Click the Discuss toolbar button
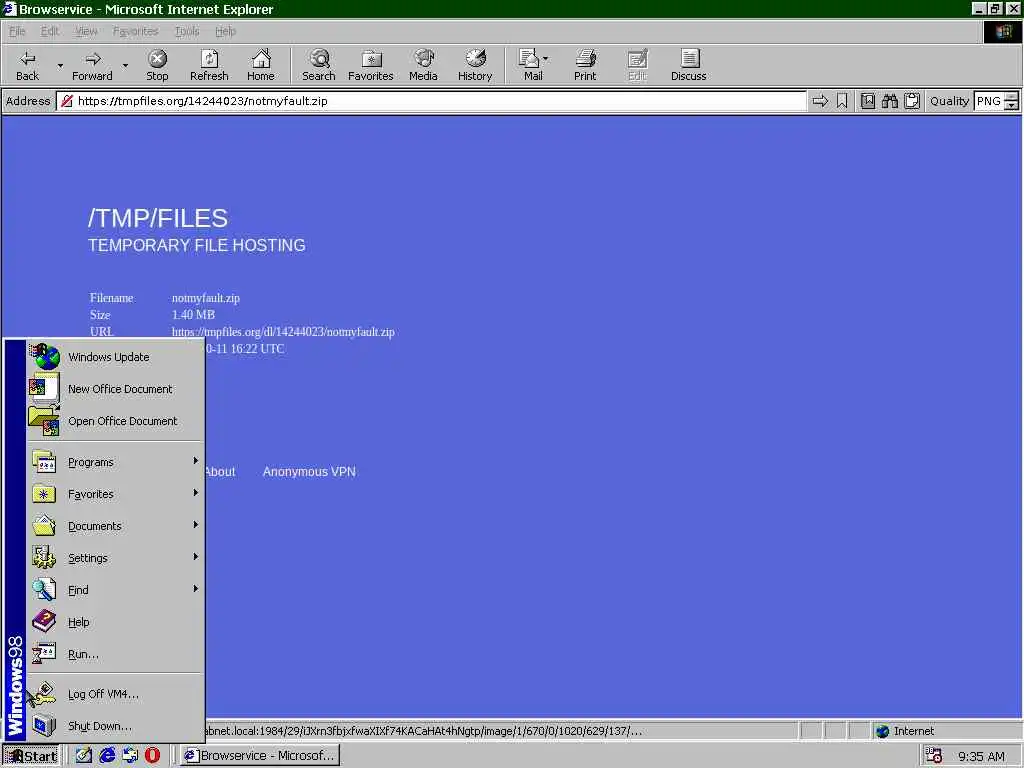This screenshot has width=1024, height=768. [688, 65]
